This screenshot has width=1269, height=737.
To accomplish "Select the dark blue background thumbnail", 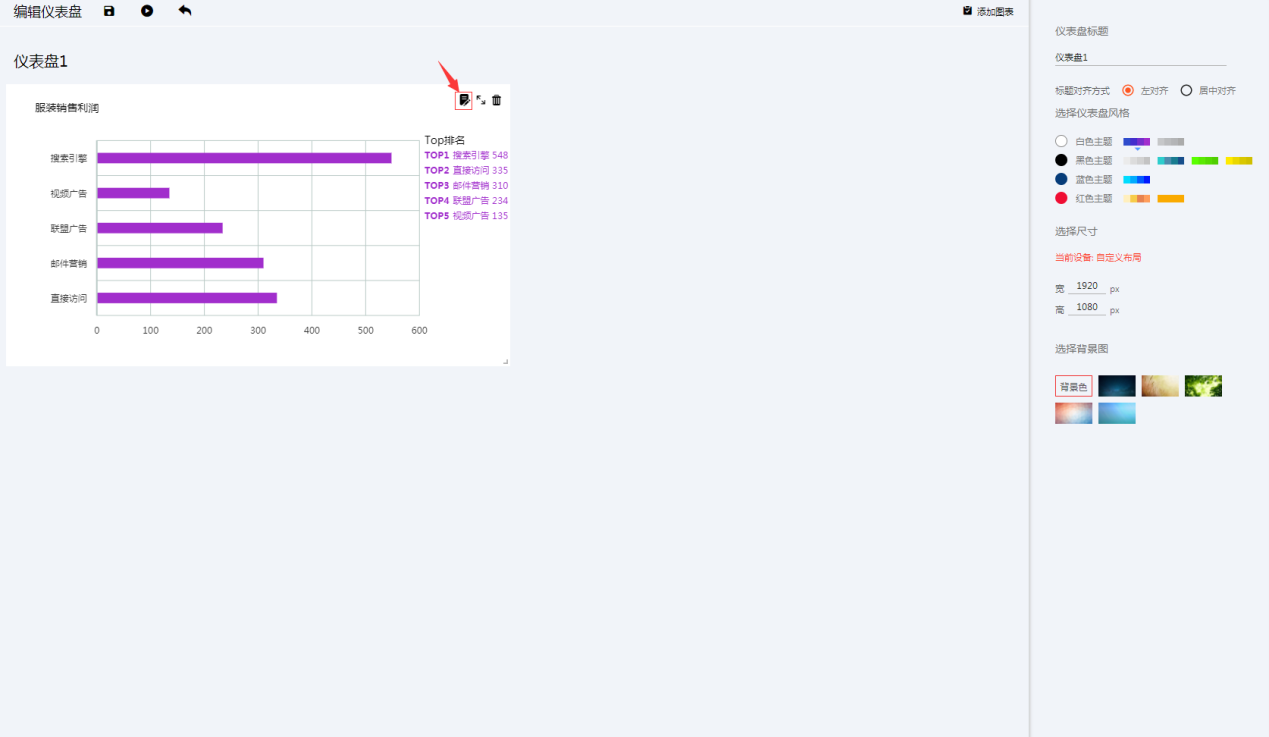I will [x=1117, y=386].
